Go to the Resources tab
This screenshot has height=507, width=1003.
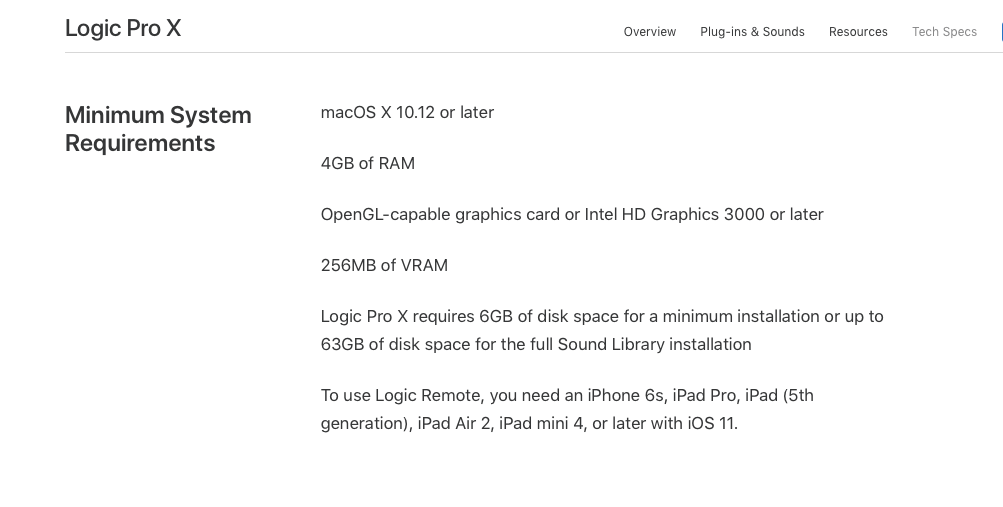point(858,32)
